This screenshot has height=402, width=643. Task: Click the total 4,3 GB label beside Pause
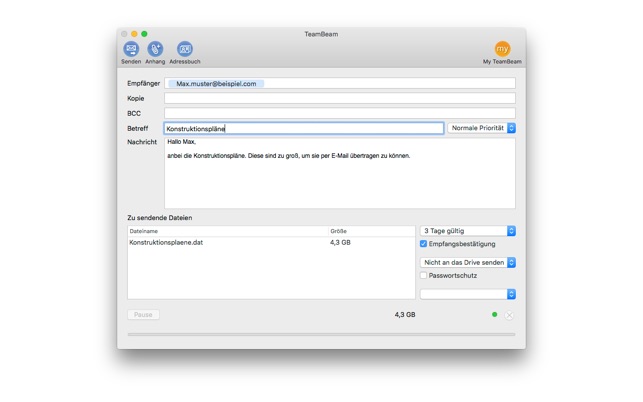click(405, 315)
